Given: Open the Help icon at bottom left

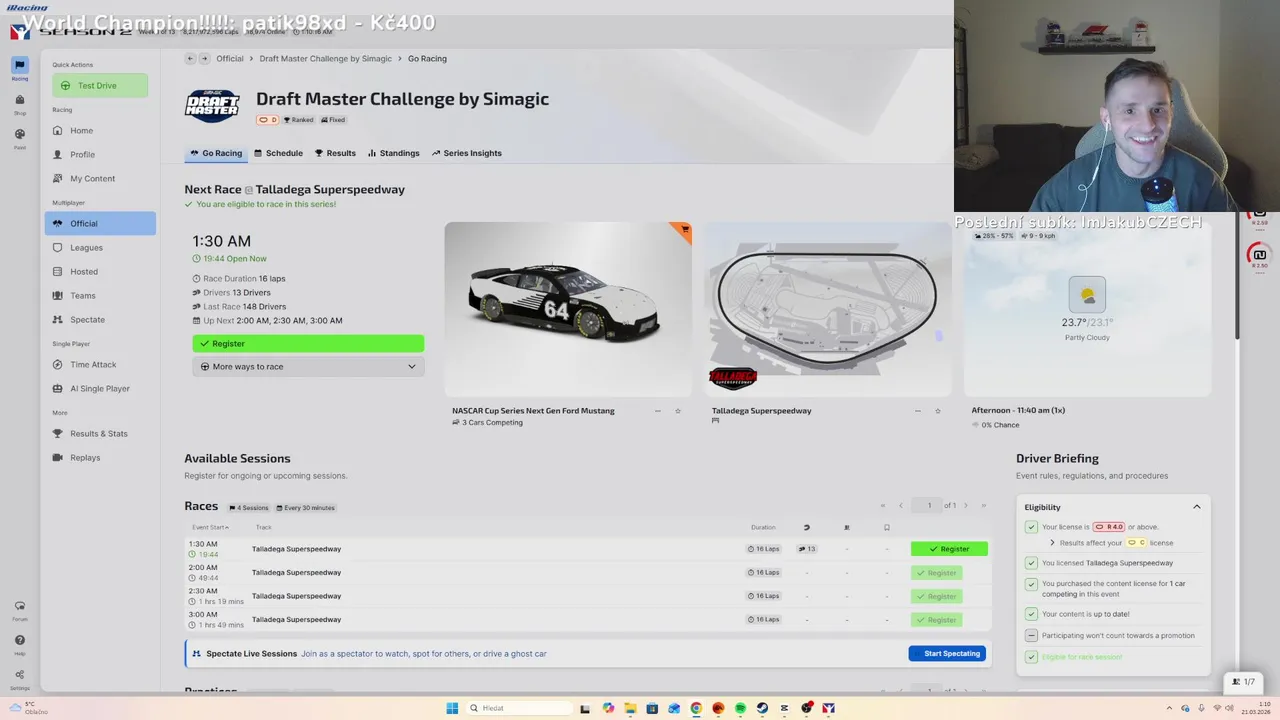Looking at the screenshot, I should point(19,640).
